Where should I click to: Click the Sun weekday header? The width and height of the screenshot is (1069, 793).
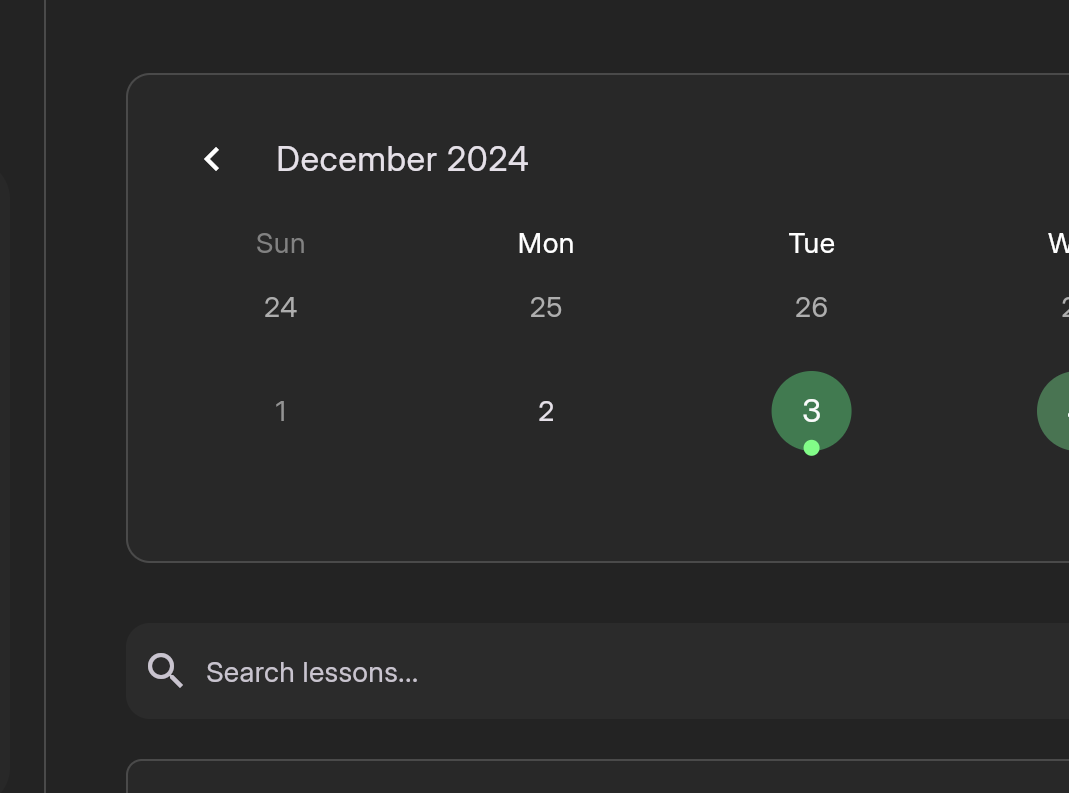pos(281,243)
